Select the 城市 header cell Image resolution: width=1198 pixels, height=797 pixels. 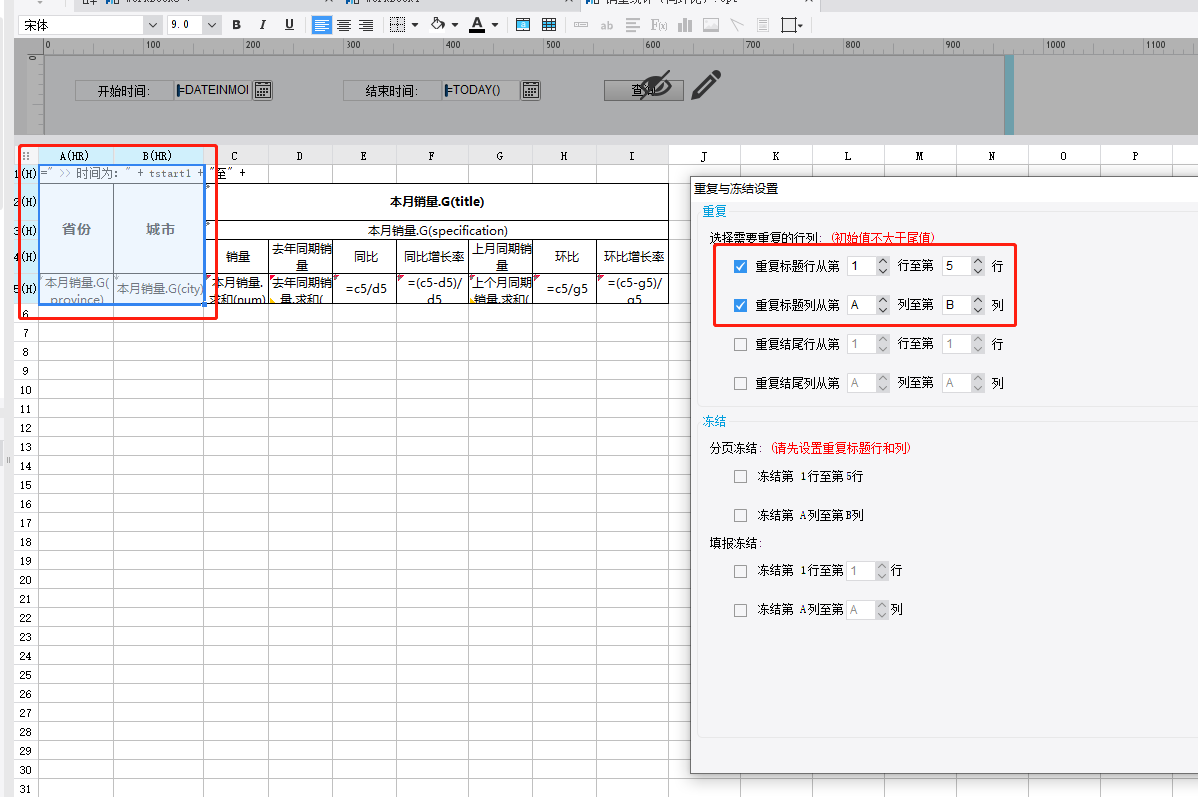[160, 229]
